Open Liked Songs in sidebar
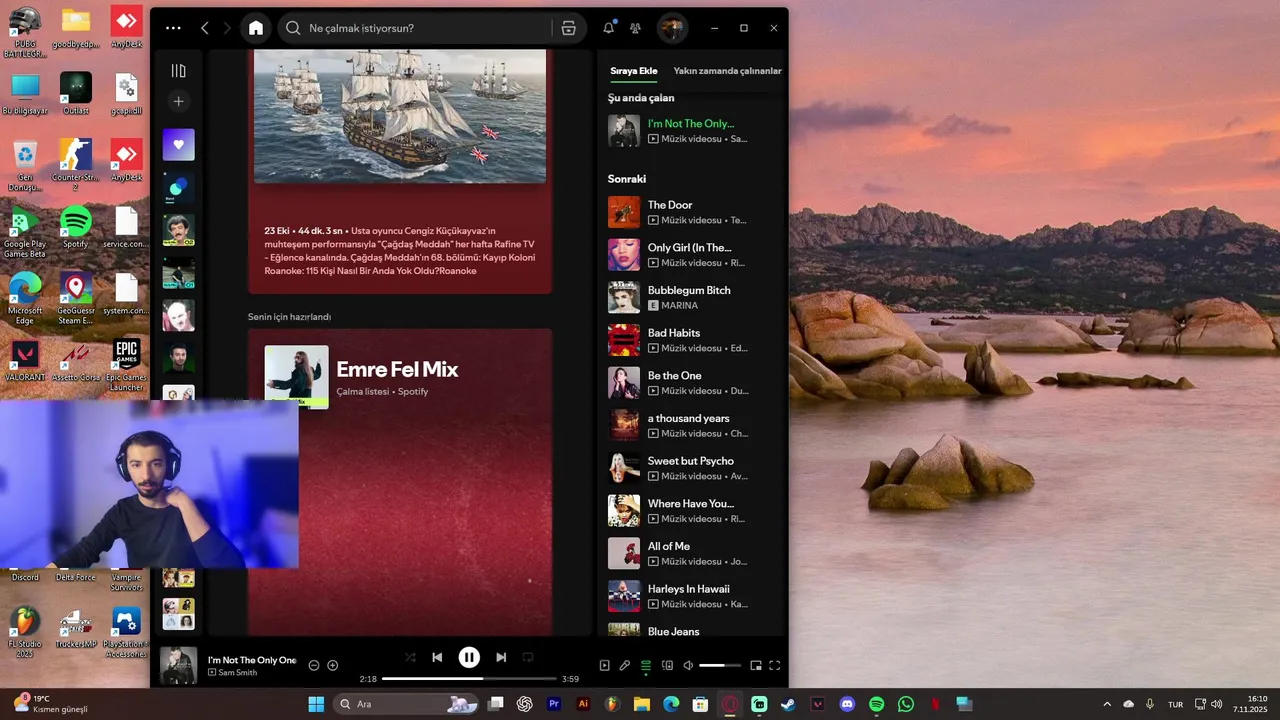Image resolution: width=1280 pixels, height=720 pixels. click(178, 144)
